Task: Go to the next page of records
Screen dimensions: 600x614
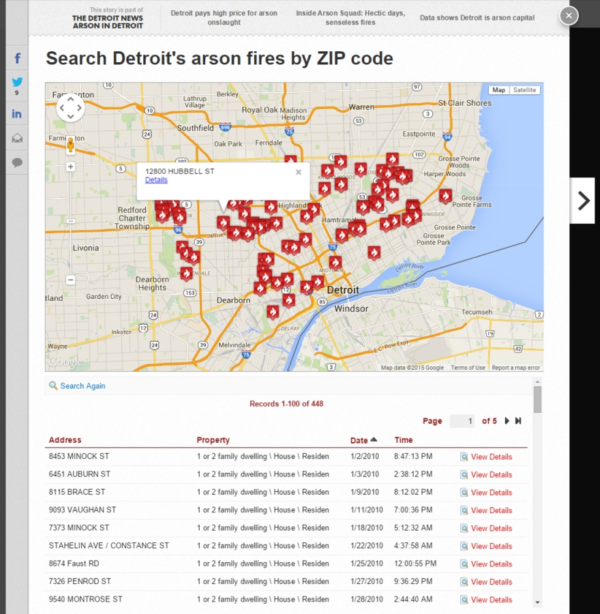Action: click(x=507, y=421)
